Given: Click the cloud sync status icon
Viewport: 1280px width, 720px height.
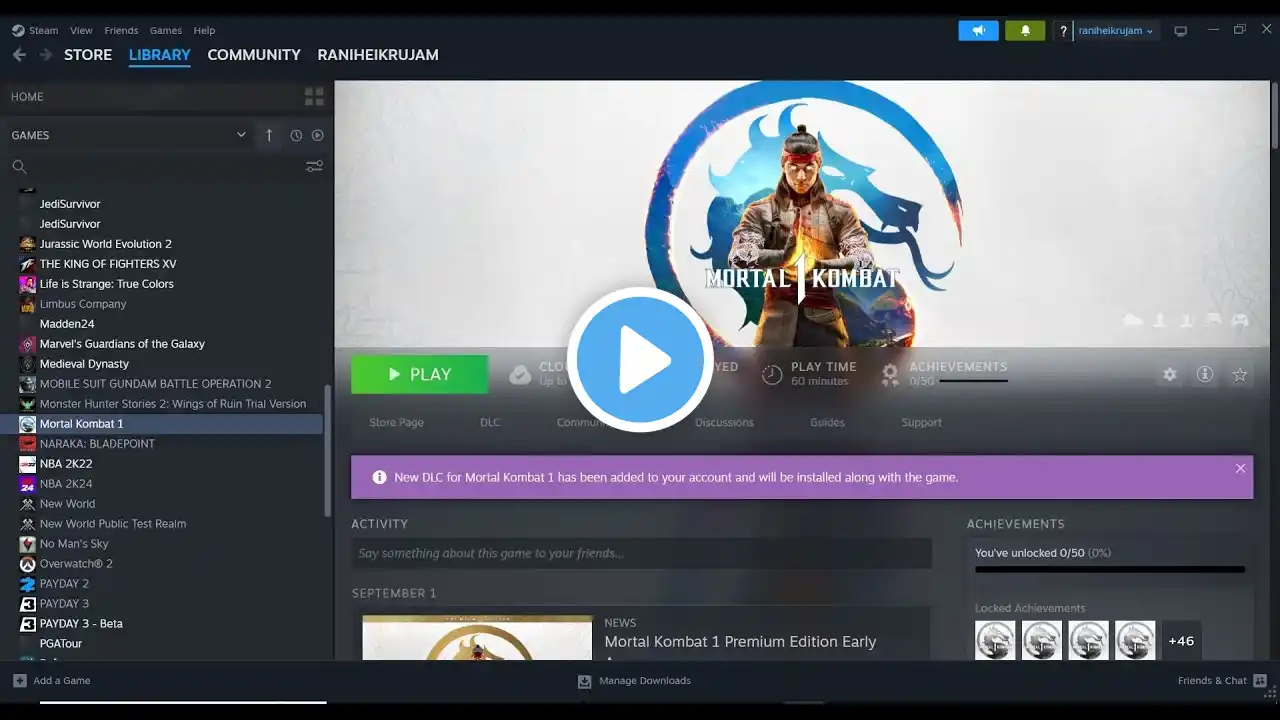Looking at the screenshot, I should pyautogui.click(x=520, y=374).
